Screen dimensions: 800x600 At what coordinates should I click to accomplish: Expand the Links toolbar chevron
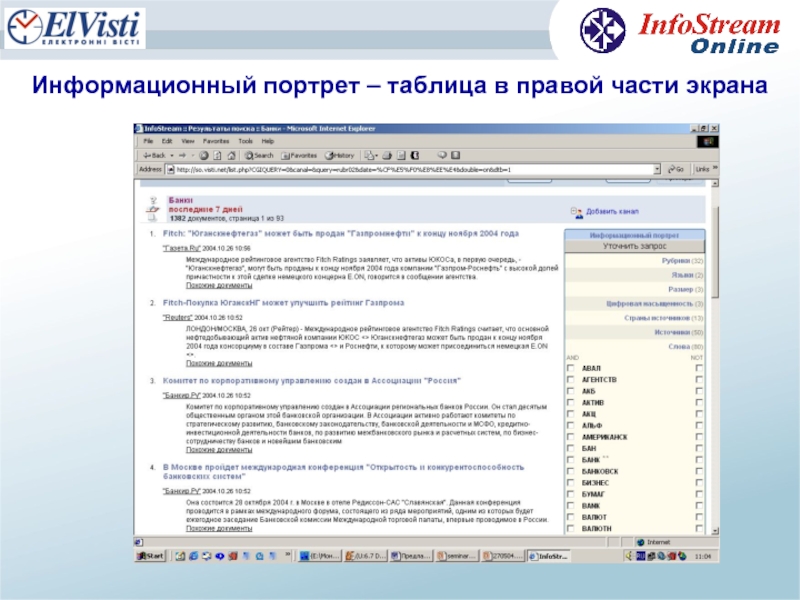pos(715,168)
